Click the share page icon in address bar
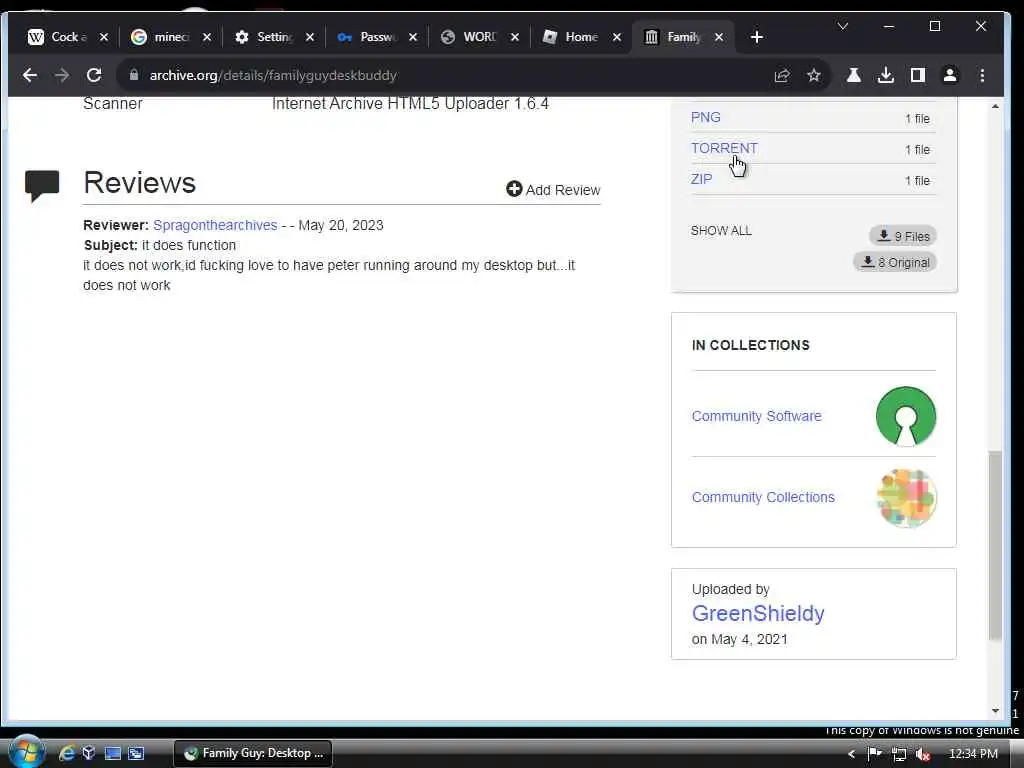1024x768 pixels. pyautogui.click(x=782, y=76)
